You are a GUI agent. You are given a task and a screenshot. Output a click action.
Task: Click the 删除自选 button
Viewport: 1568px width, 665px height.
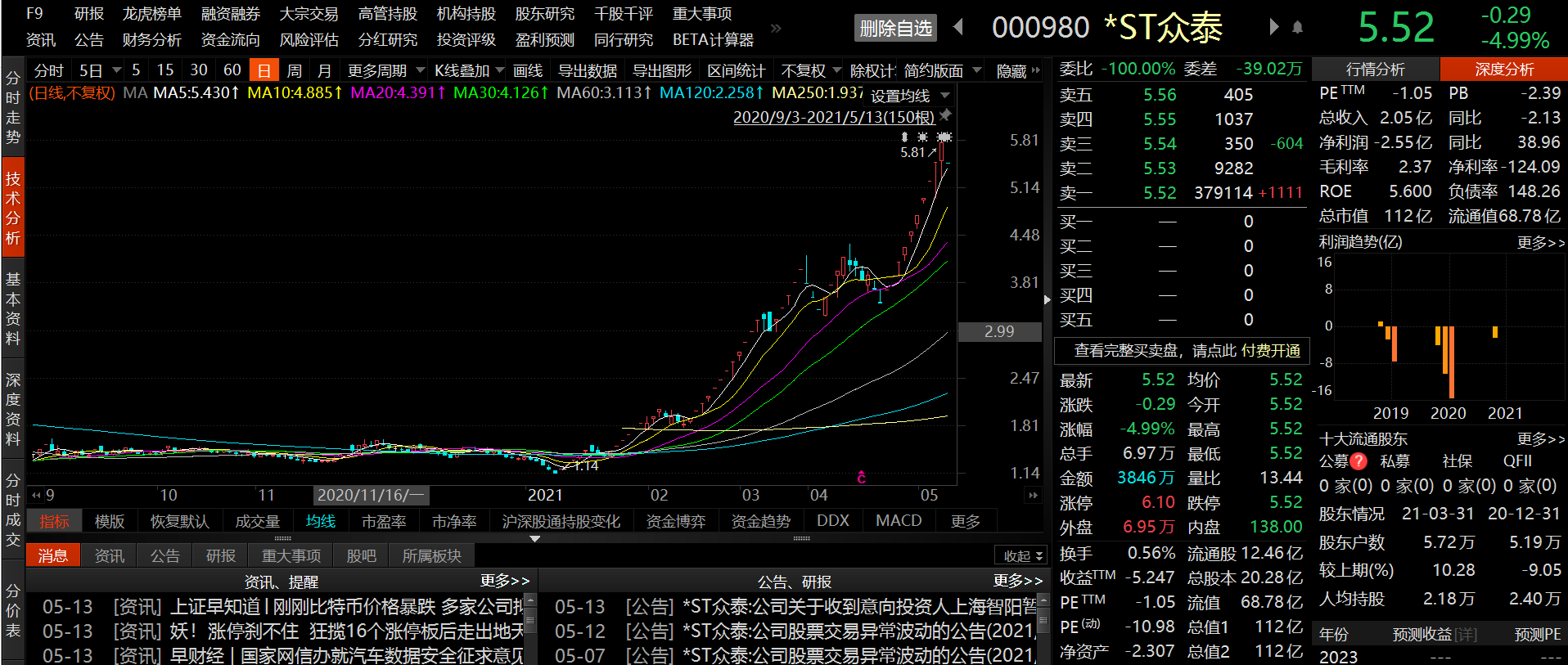tap(895, 28)
